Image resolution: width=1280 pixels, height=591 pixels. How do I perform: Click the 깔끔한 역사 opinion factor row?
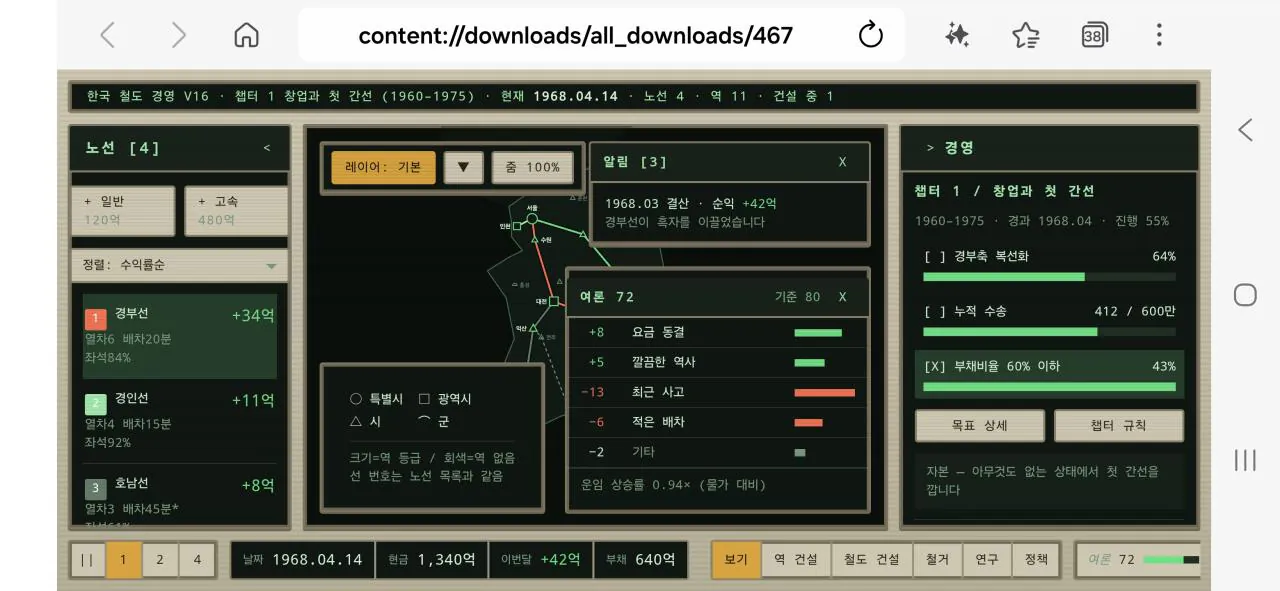point(717,362)
